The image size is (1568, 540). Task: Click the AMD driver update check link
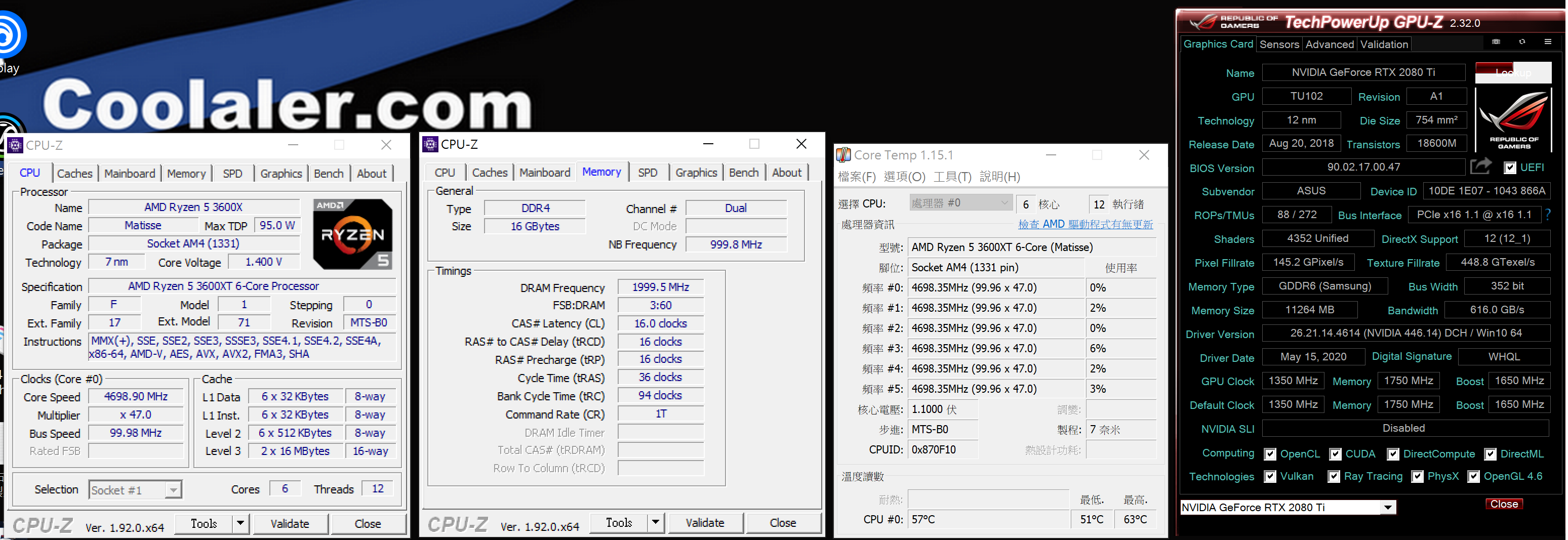[x=1085, y=224]
